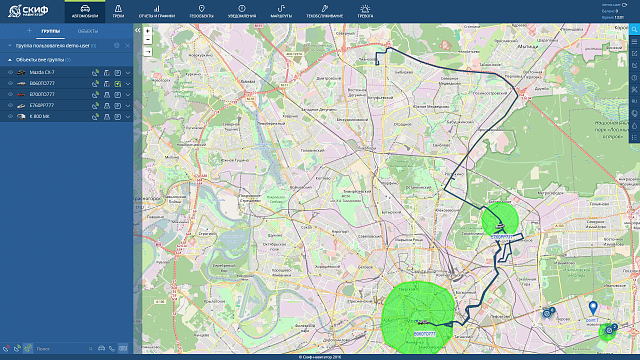Log out using icon beside demo-user

624,4
